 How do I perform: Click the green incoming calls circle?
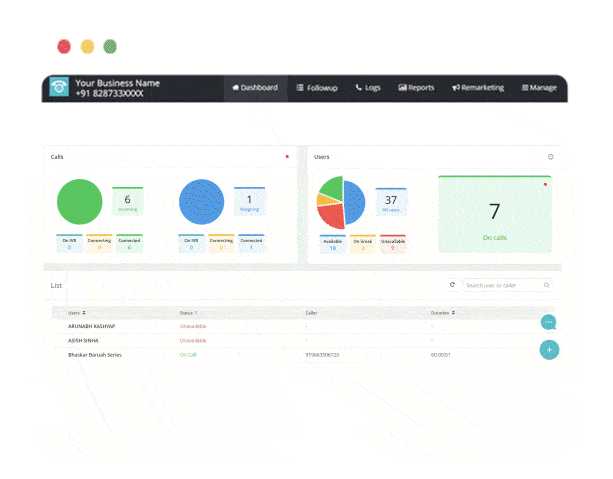[80, 202]
